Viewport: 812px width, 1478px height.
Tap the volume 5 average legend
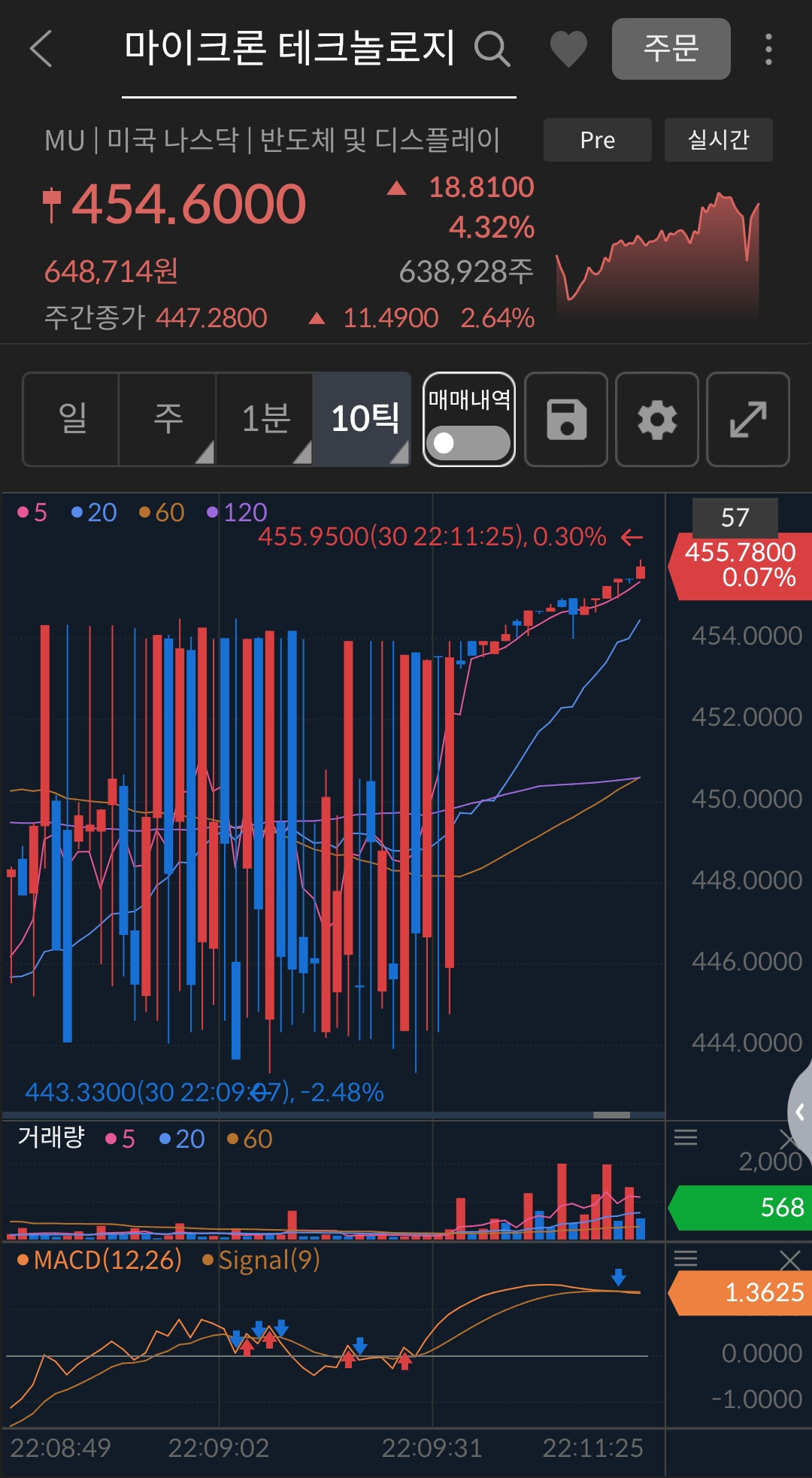[120, 1139]
